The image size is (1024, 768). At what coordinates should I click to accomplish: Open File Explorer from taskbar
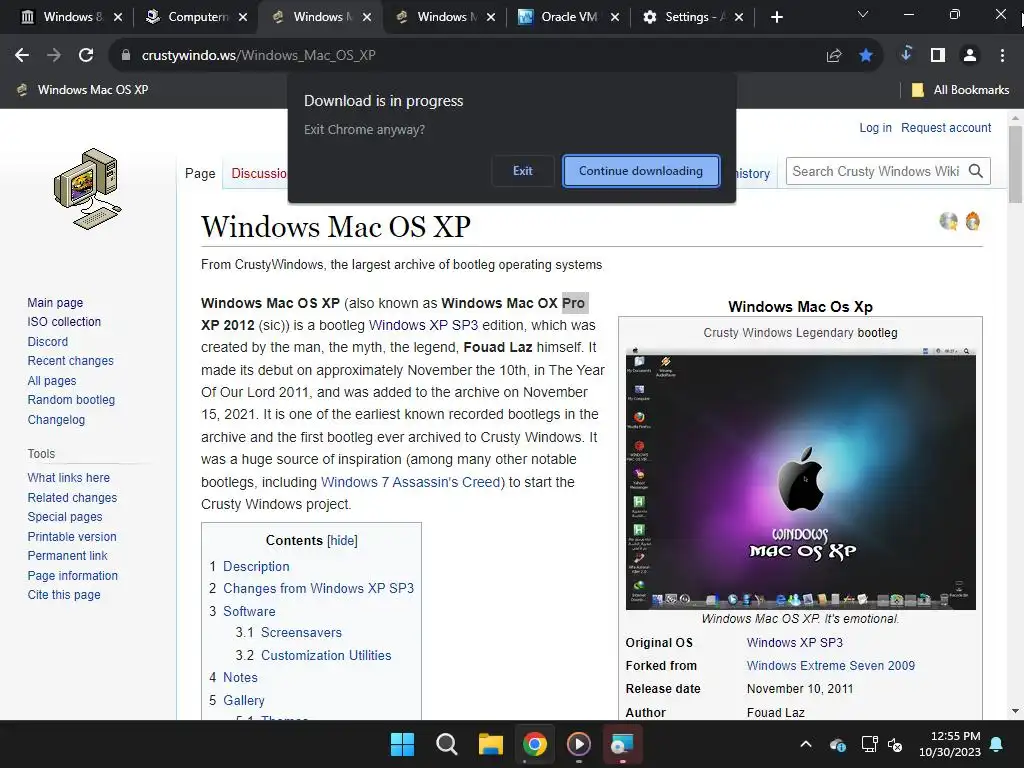(490, 744)
